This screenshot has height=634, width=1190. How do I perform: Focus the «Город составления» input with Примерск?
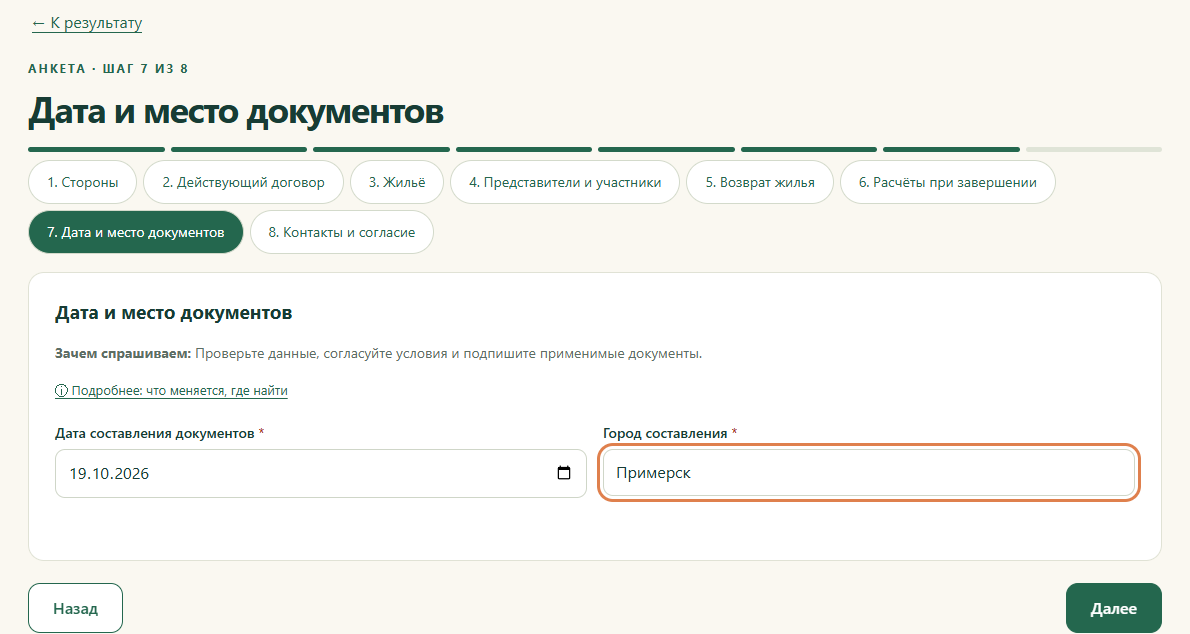pyautogui.click(x=869, y=473)
